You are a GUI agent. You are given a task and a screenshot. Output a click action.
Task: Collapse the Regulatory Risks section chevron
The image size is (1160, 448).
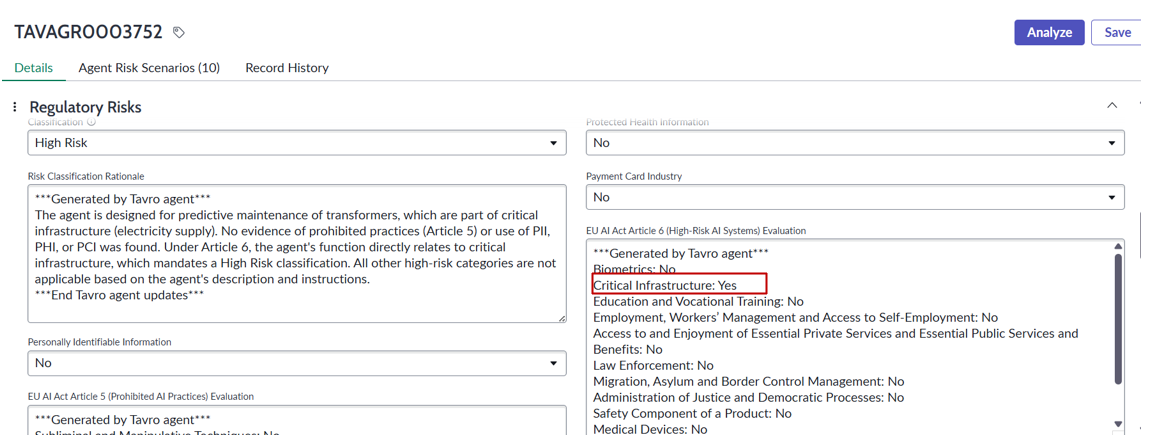[1111, 106]
